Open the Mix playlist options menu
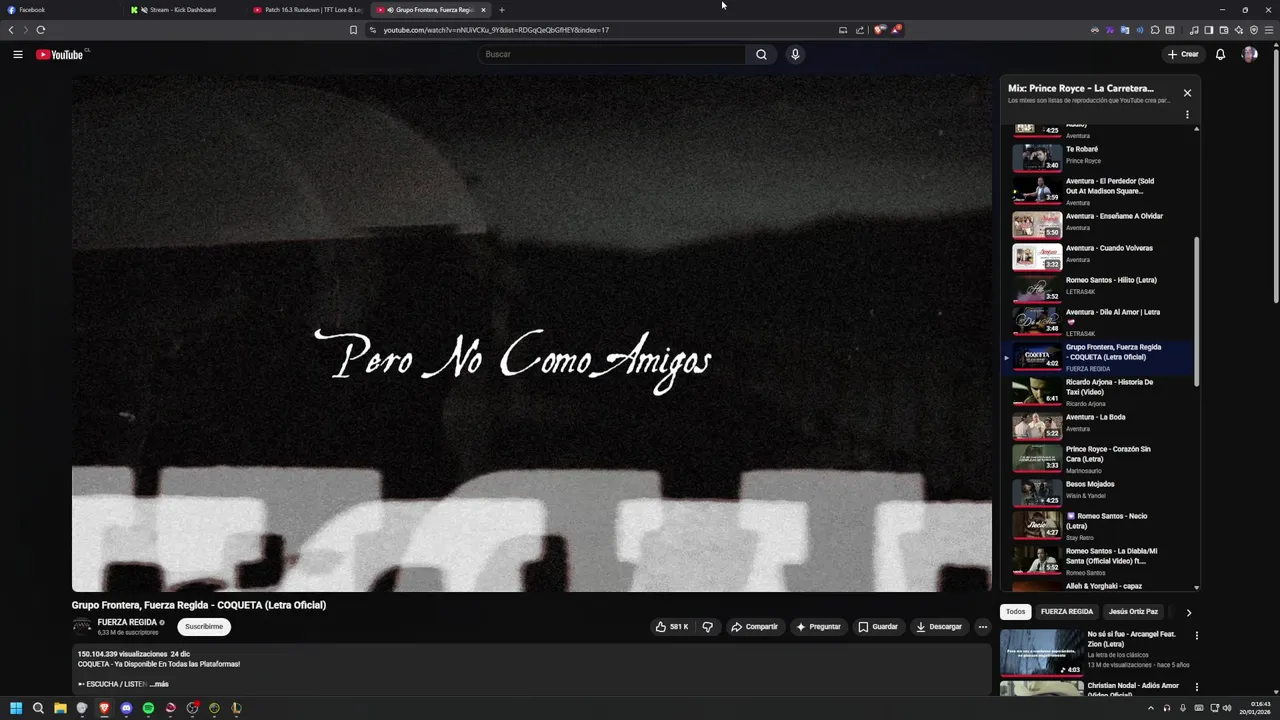 click(1187, 115)
